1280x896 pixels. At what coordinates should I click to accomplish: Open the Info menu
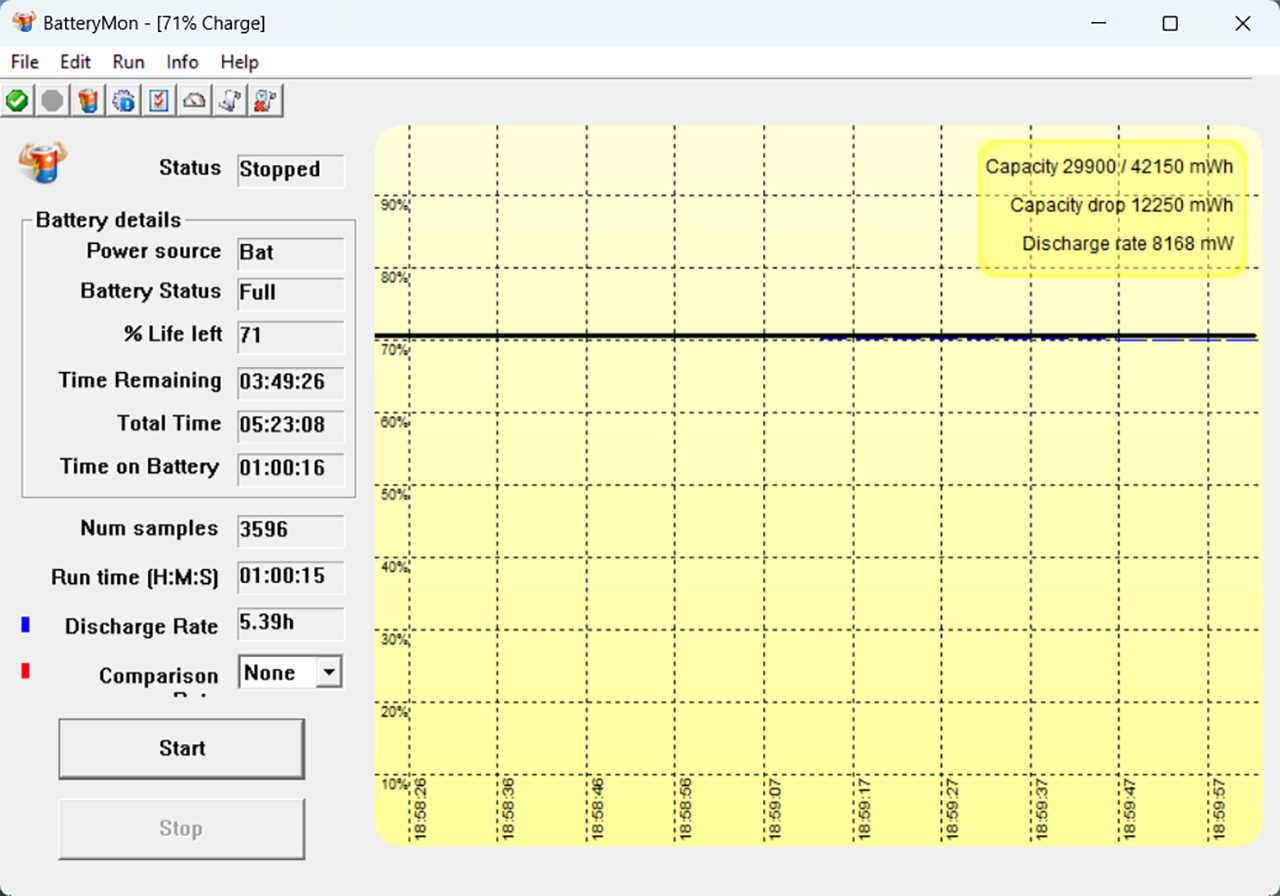[182, 62]
